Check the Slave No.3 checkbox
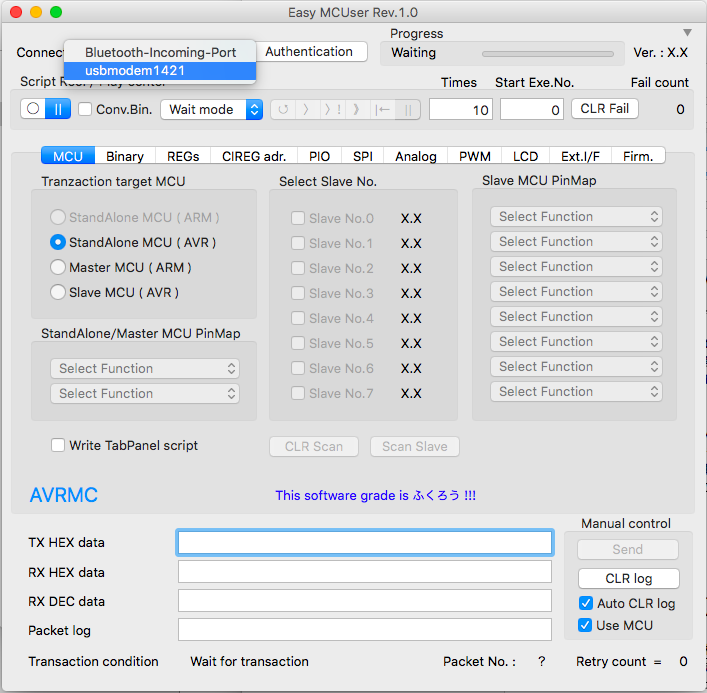The width and height of the screenshot is (707, 693). point(298,293)
